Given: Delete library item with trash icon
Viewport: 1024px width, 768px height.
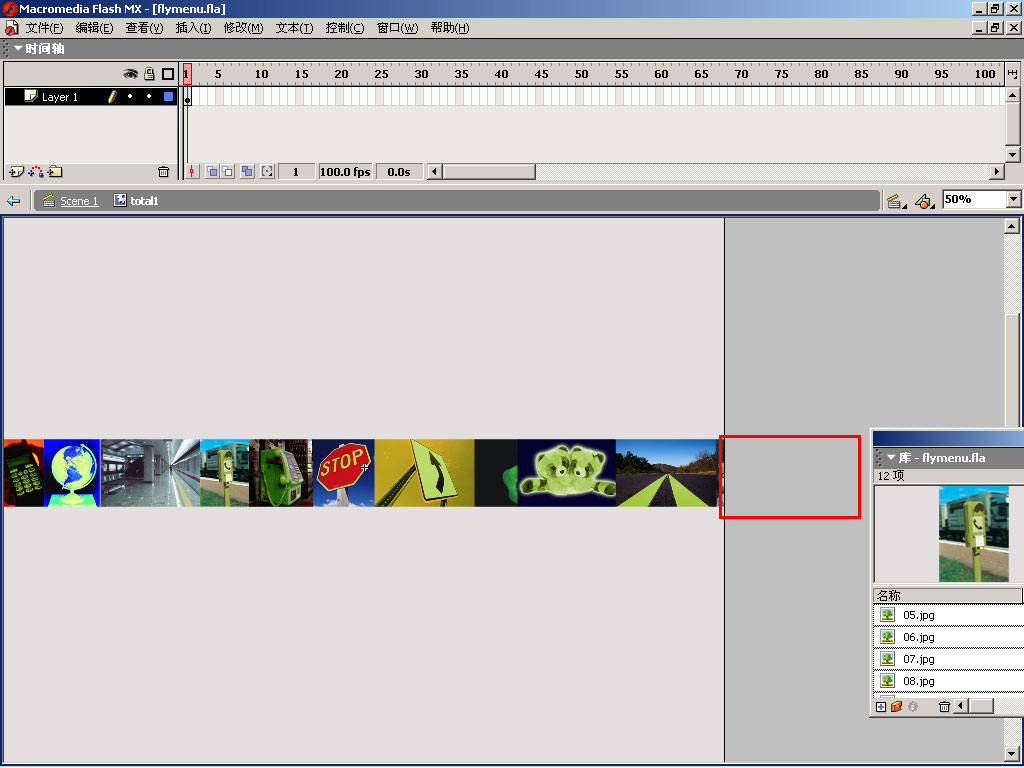Looking at the screenshot, I should pyautogui.click(x=944, y=707).
